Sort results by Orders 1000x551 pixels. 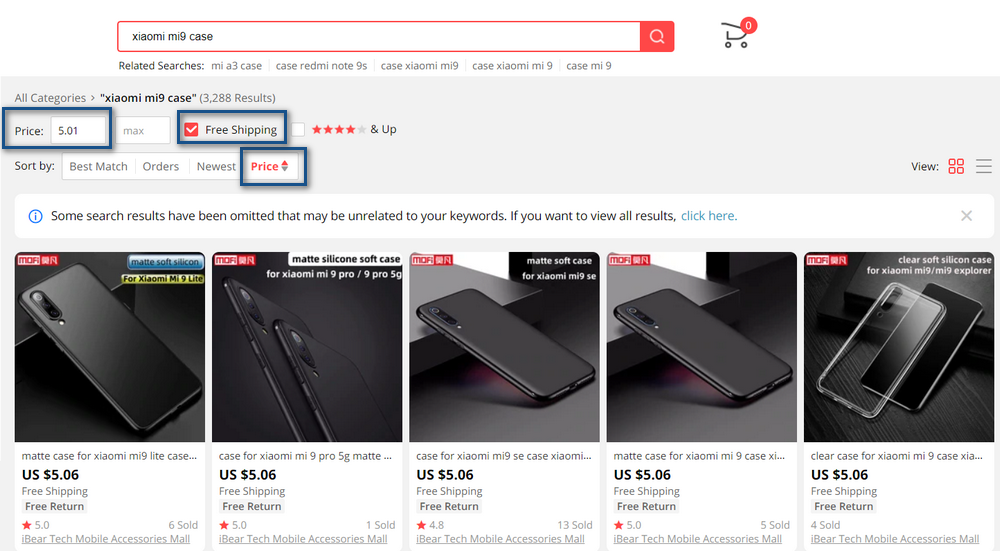tap(160, 167)
